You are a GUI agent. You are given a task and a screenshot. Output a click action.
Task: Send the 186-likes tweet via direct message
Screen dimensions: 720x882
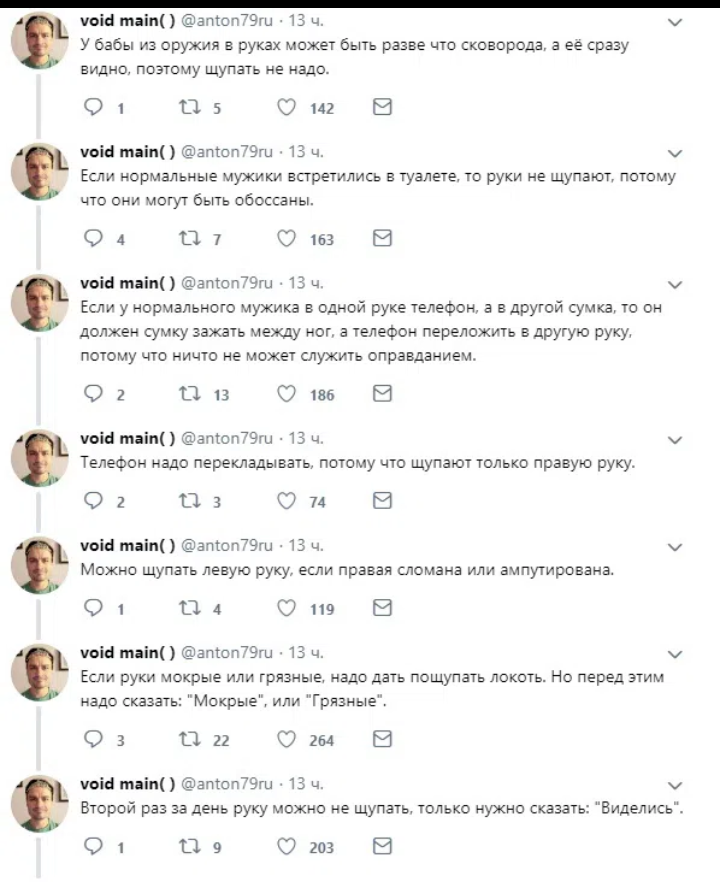coord(382,394)
